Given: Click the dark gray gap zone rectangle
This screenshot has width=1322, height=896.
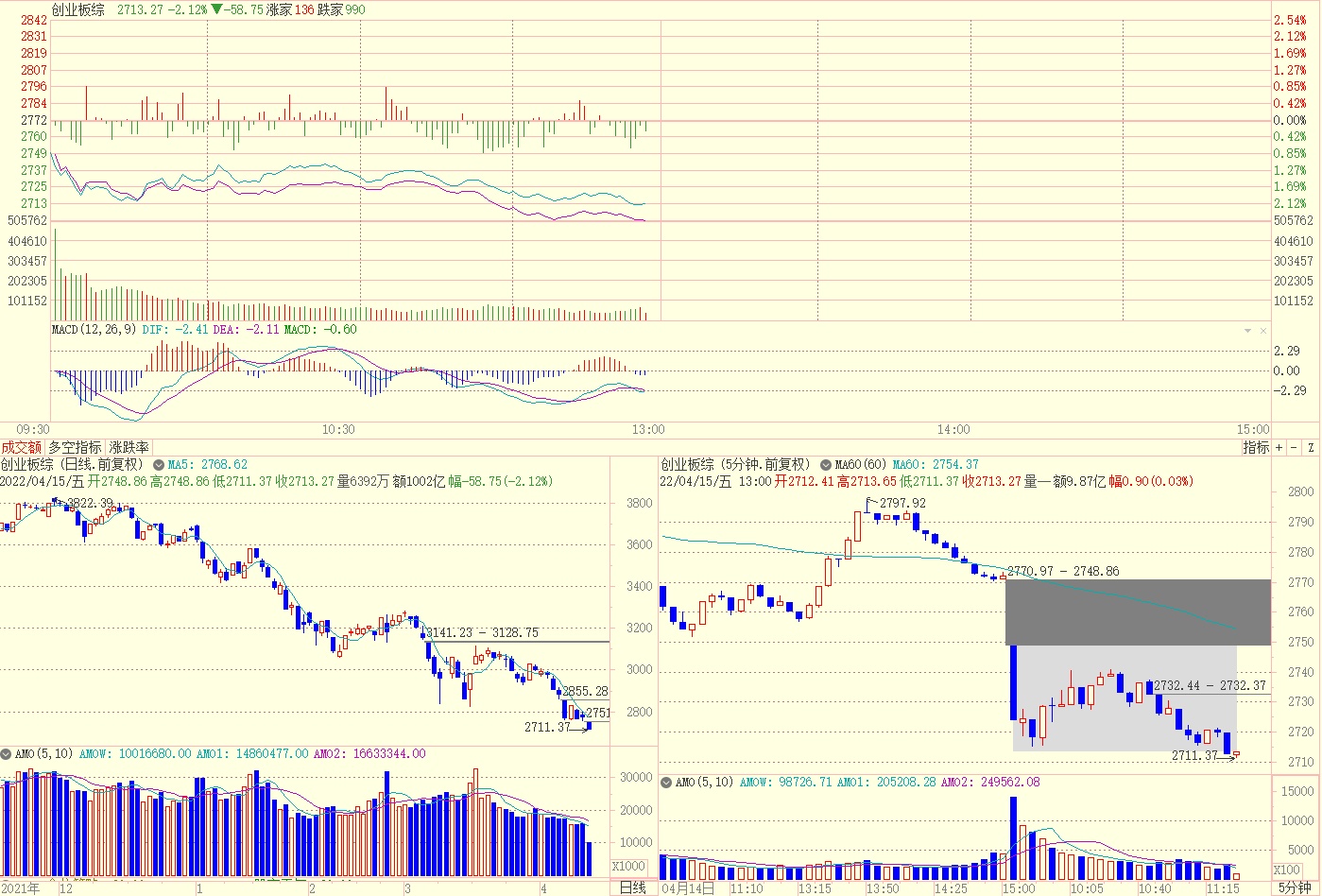Looking at the screenshot, I should [x=1138, y=612].
